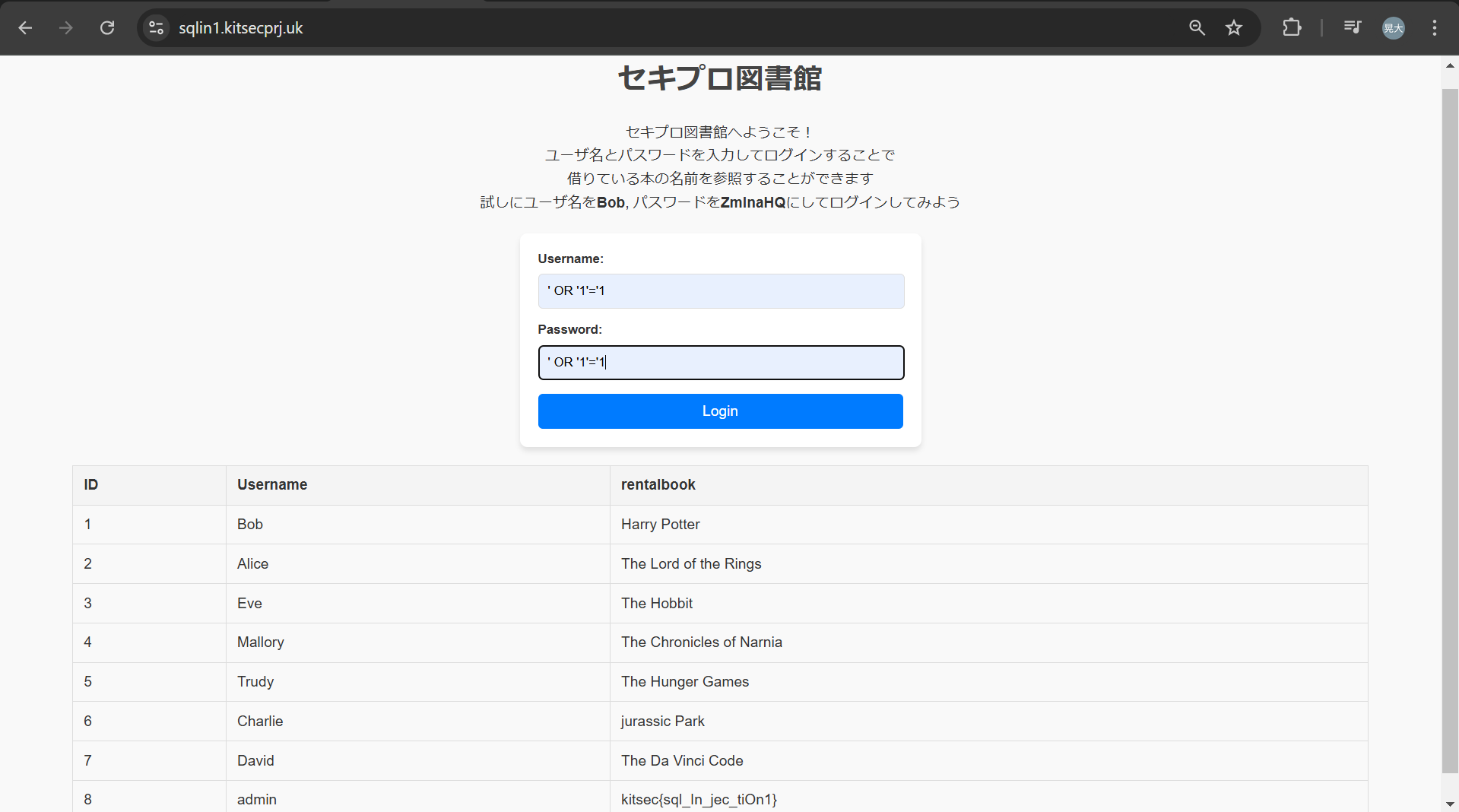Click the Mallory username cell
The image size is (1459, 812).
[x=417, y=642]
